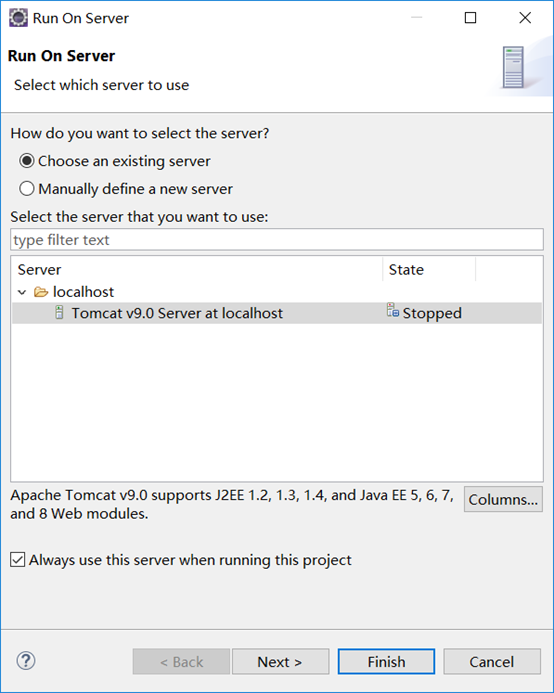Click the Tomcat server icon

pos(59,312)
